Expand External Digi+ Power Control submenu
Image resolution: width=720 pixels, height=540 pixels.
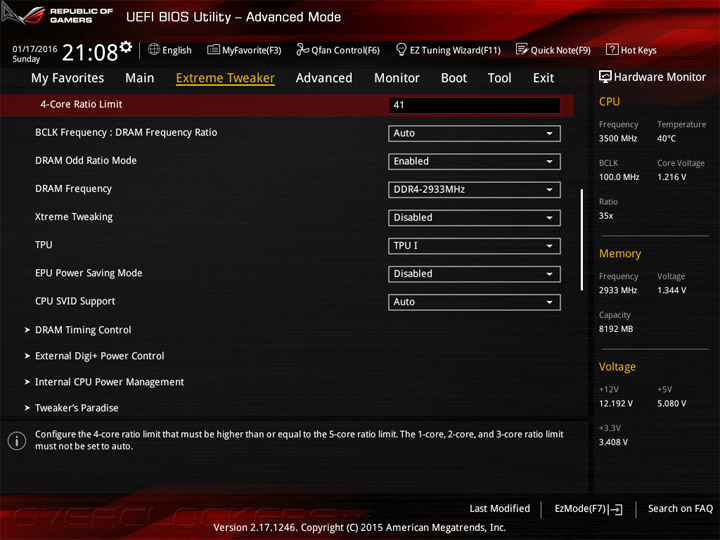click(x=99, y=356)
